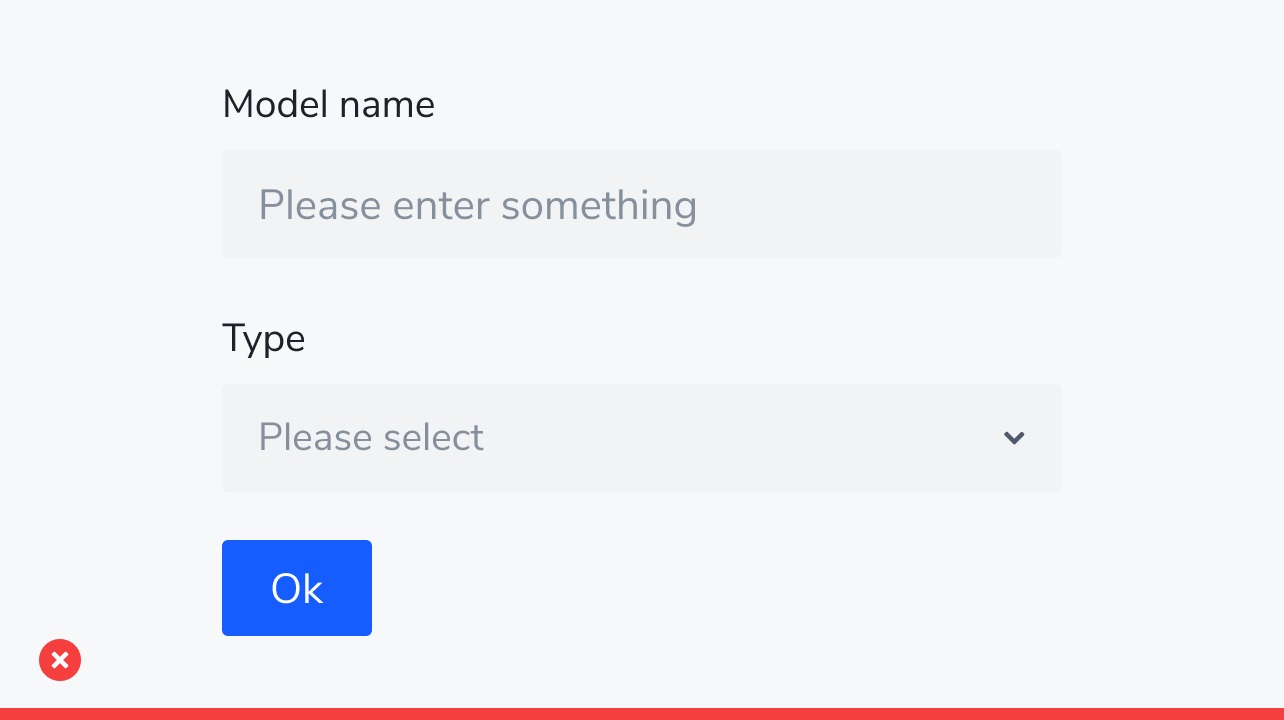Image resolution: width=1284 pixels, height=720 pixels.
Task: Click the small dark chevron icon
Action: (x=1014, y=438)
